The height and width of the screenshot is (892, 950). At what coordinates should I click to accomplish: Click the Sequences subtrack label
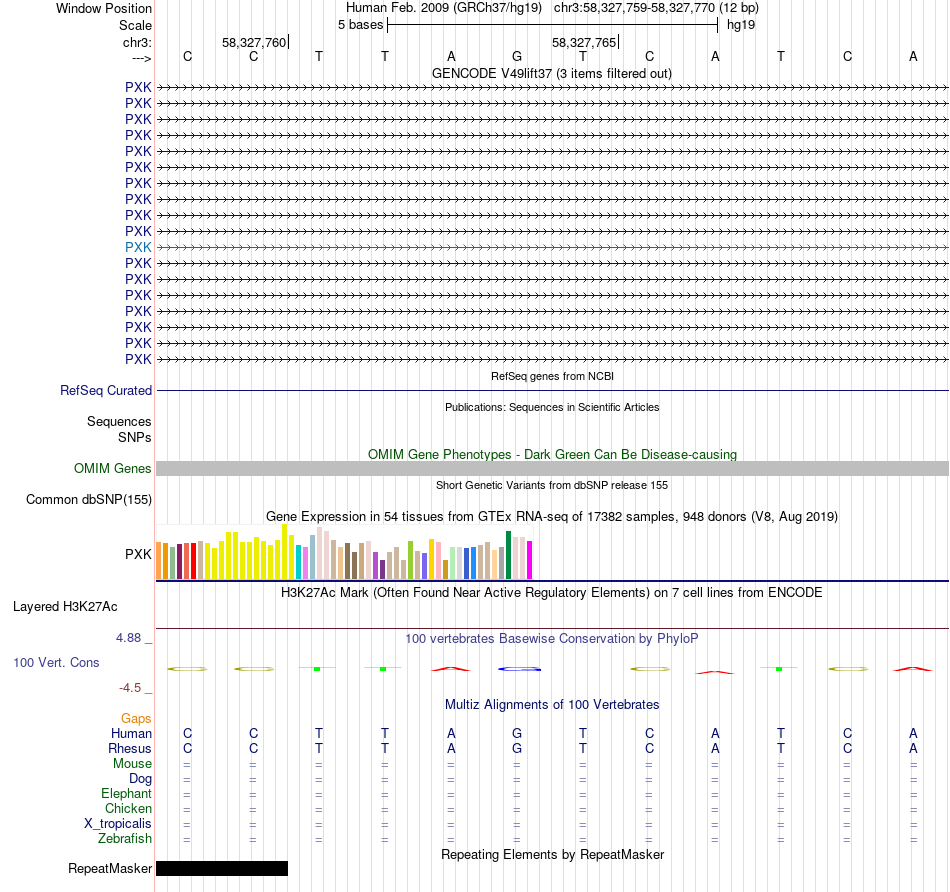[119, 422]
